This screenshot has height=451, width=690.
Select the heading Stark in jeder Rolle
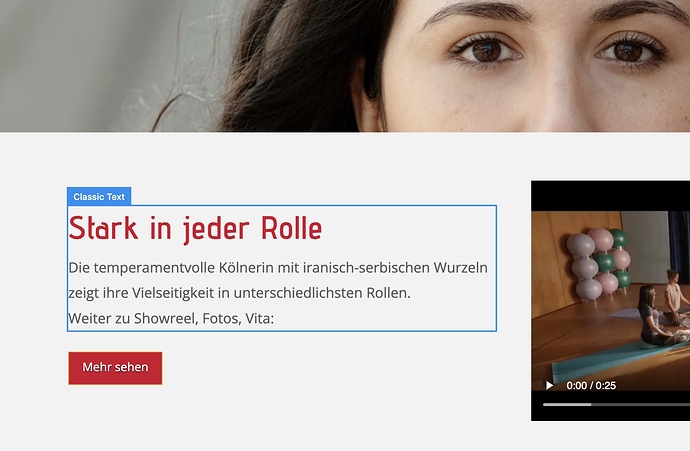(x=195, y=229)
